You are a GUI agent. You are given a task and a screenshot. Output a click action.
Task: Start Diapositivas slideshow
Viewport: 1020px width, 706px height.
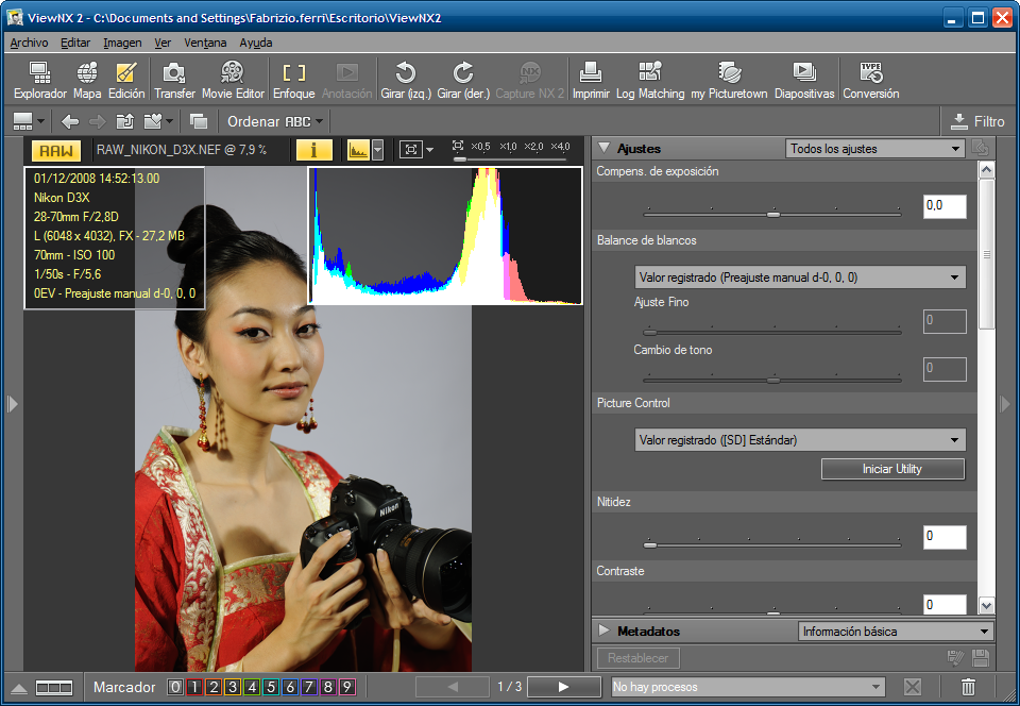(804, 80)
